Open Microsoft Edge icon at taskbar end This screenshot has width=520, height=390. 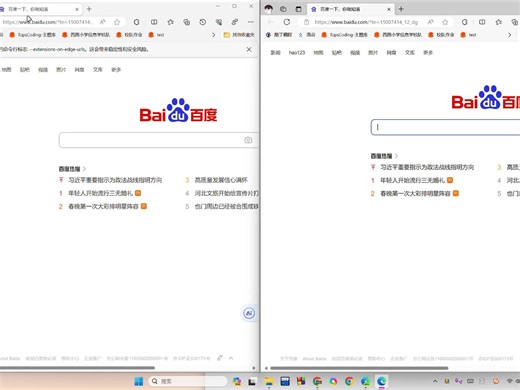tap(381, 381)
